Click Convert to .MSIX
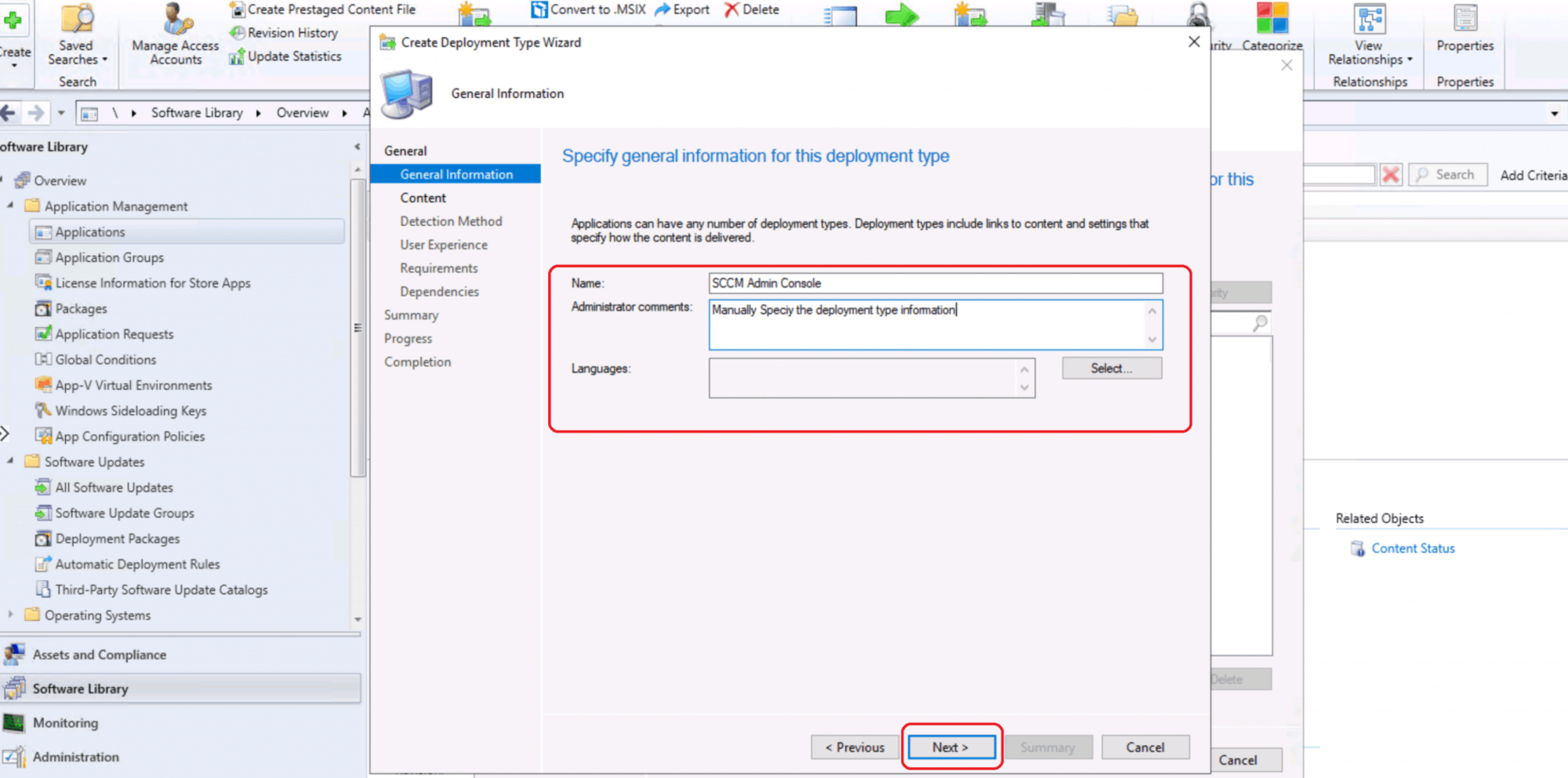The image size is (1568, 778). tap(589, 9)
